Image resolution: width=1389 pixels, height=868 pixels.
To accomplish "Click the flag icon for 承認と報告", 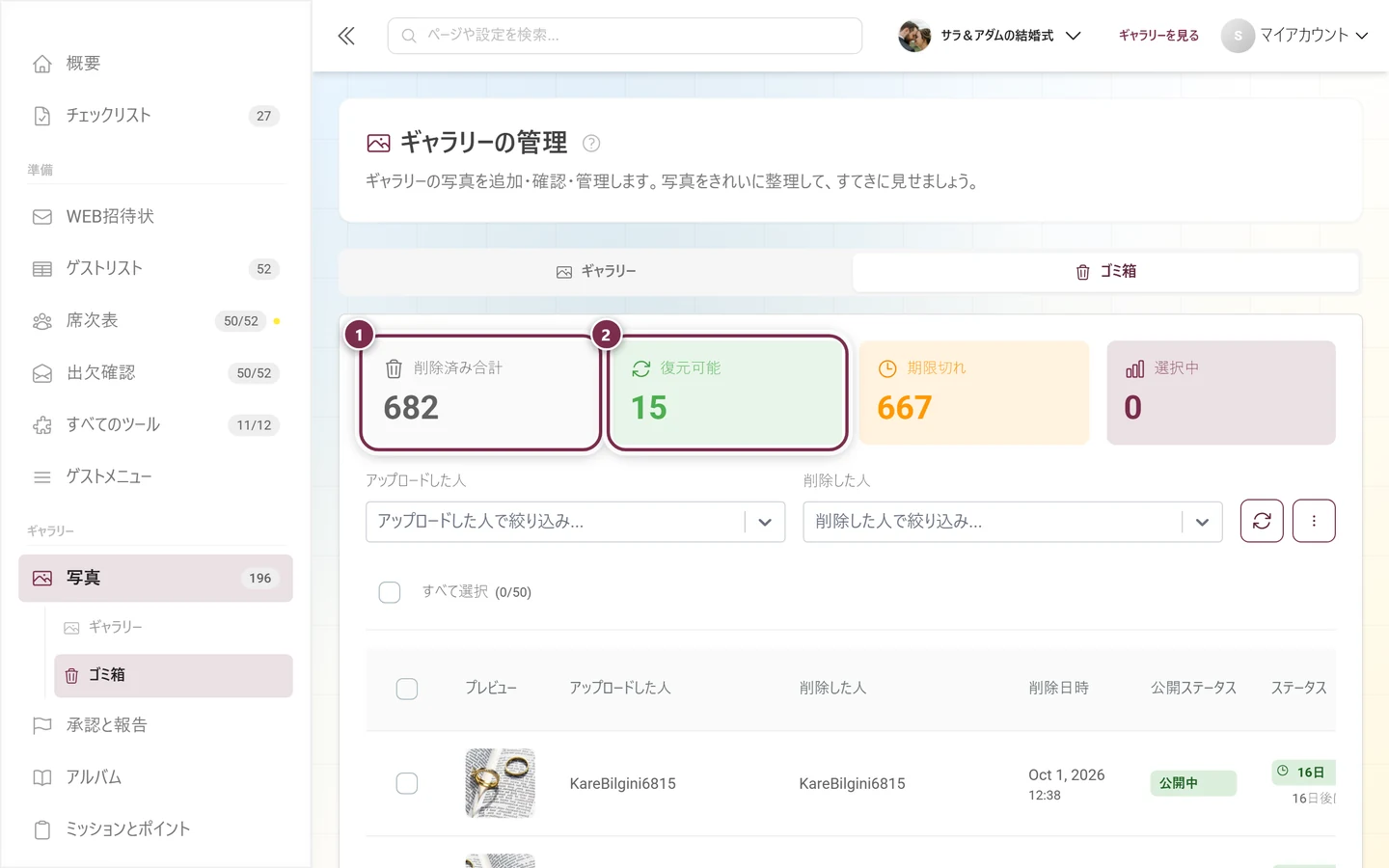I will tap(42, 725).
